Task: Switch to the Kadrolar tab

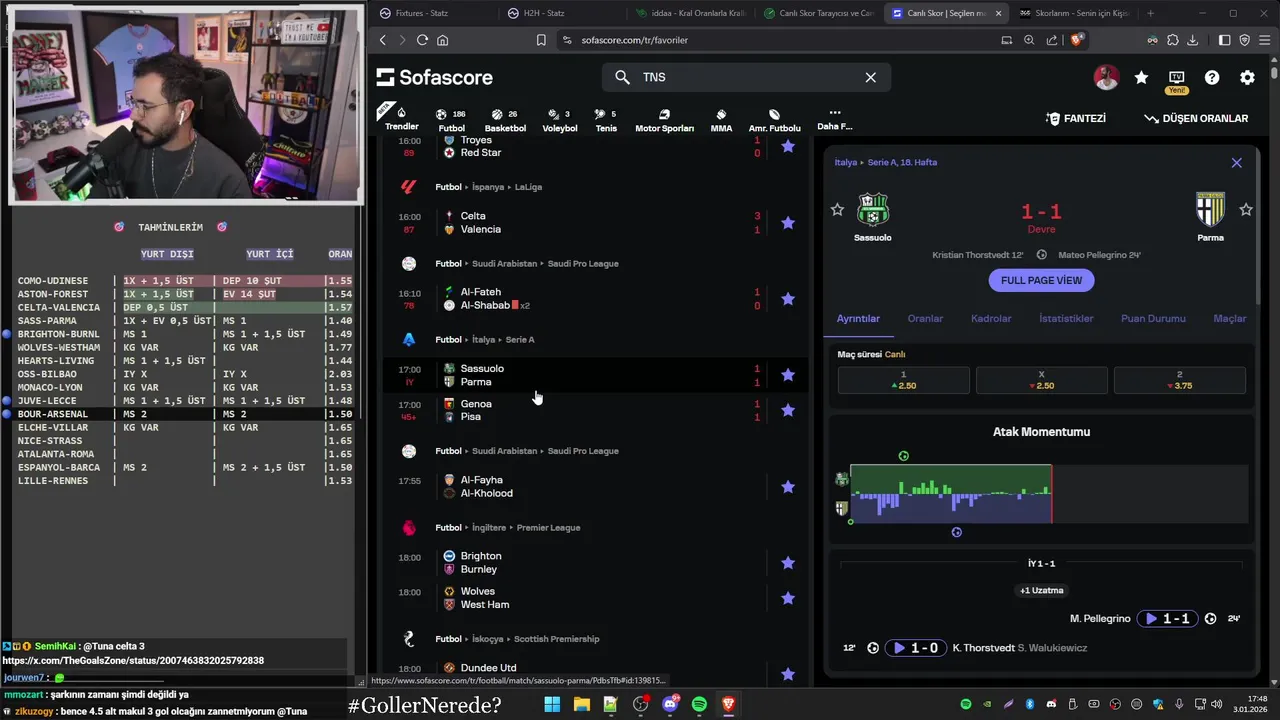Action: tap(991, 319)
